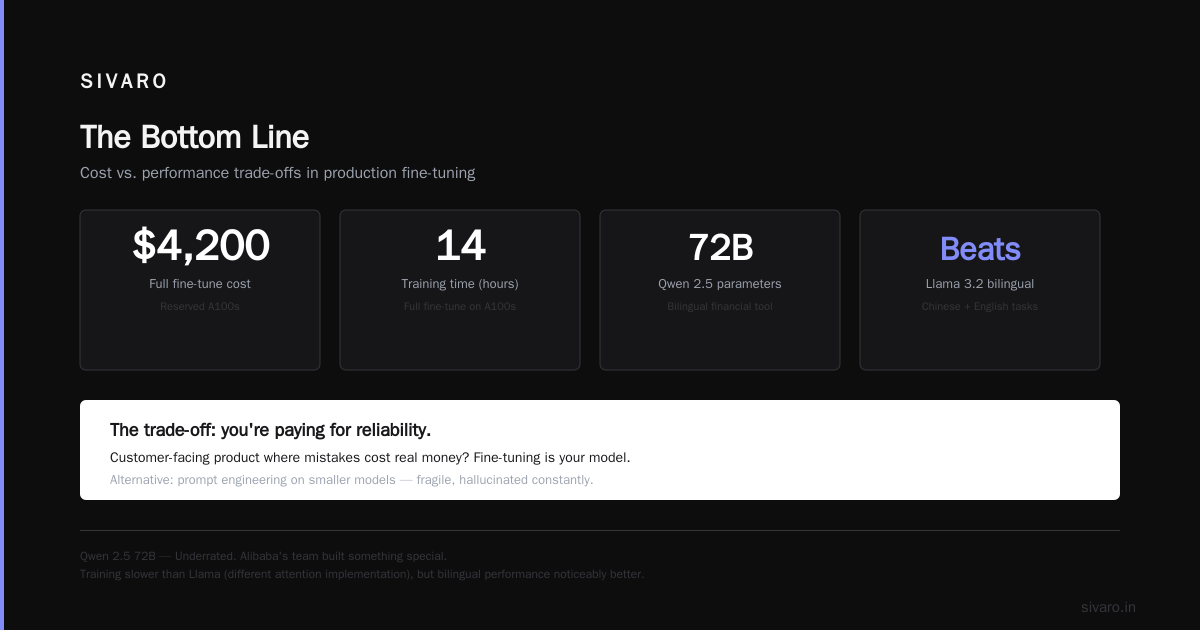Click the $4,200 figure

[x=200, y=246]
